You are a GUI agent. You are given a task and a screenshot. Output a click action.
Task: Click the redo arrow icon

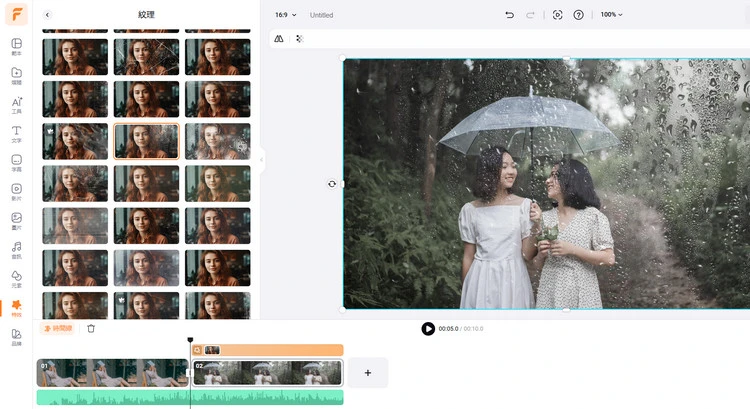531,15
